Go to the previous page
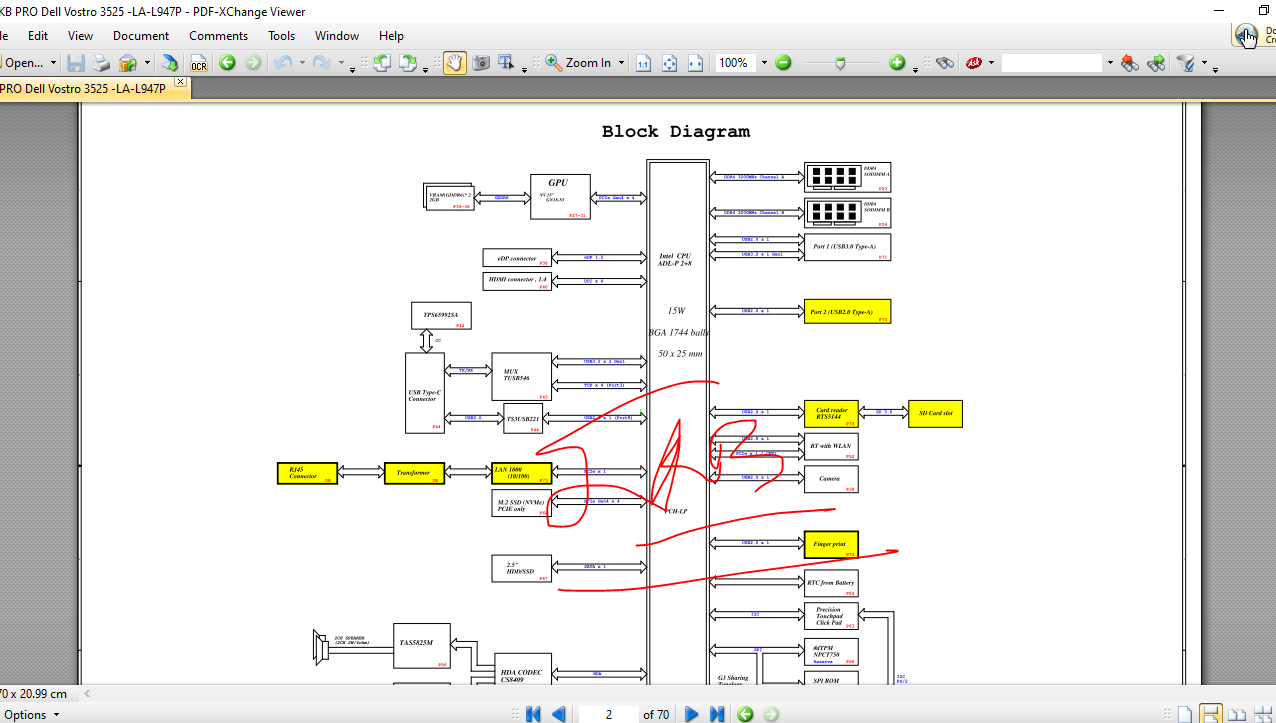The width and height of the screenshot is (1276, 723). [559, 714]
